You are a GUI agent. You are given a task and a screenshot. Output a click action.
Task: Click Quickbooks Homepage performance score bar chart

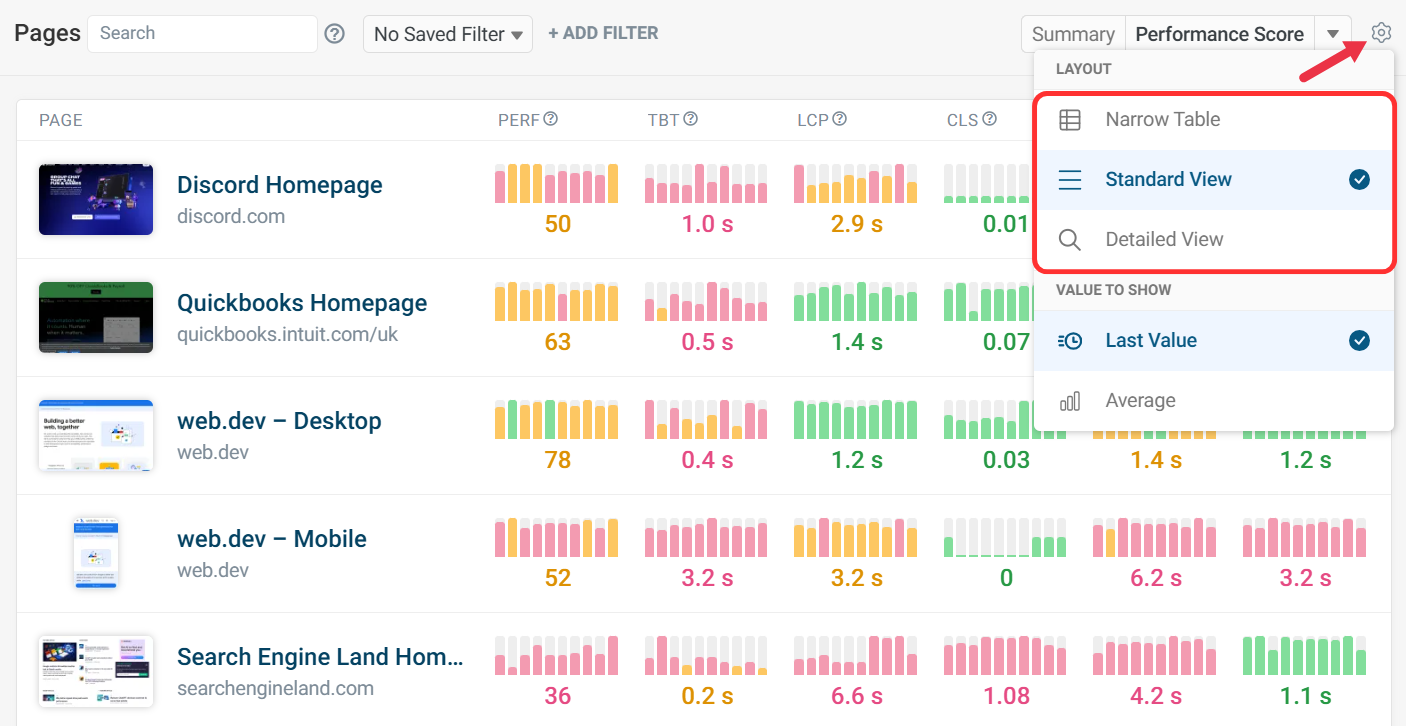(x=556, y=301)
